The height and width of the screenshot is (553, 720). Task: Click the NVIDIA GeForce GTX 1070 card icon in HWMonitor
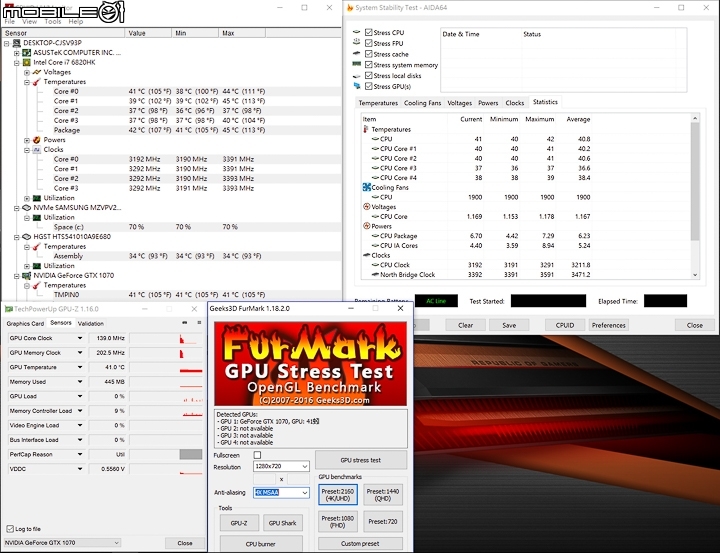(27, 276)
